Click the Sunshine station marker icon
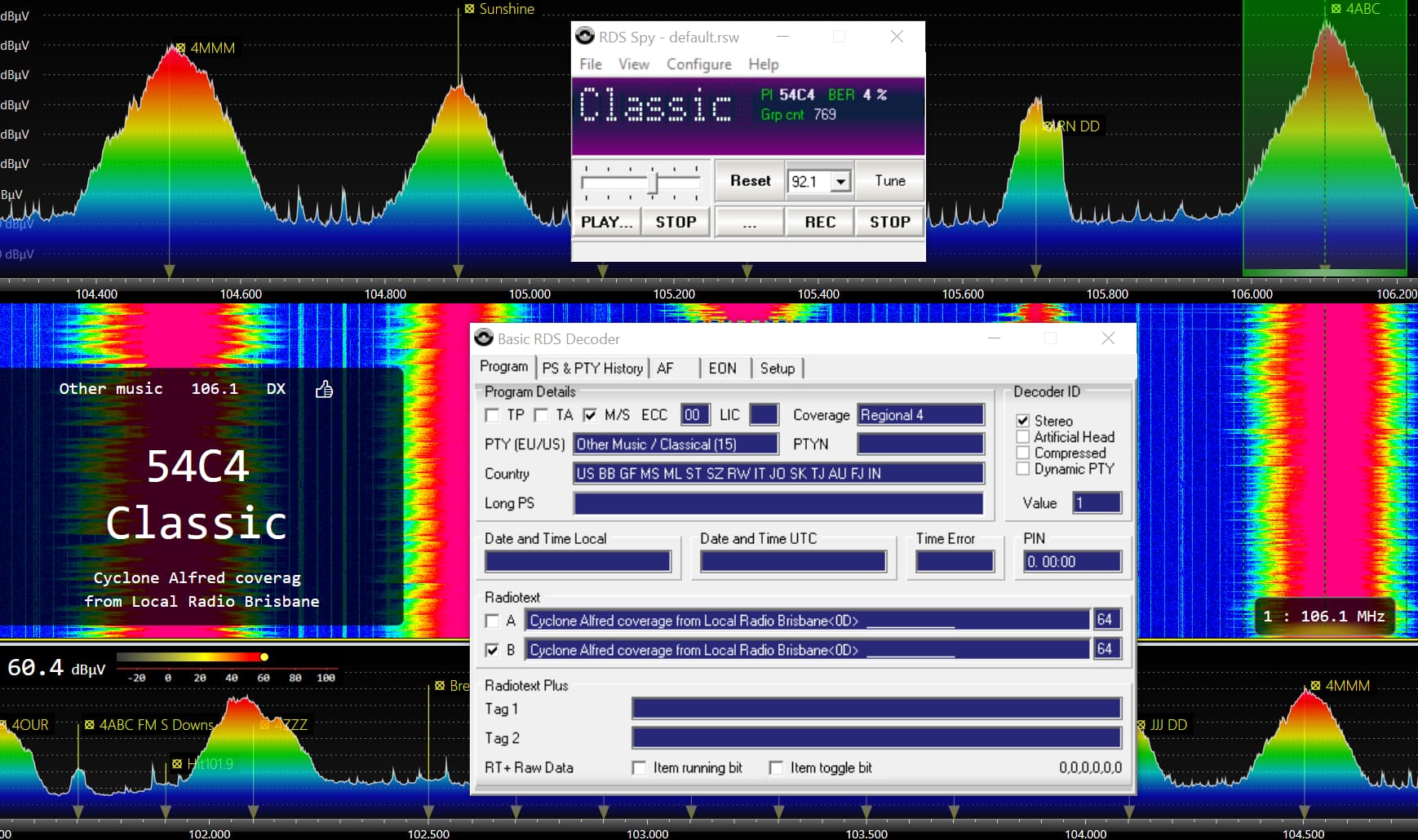 point(469,9)
